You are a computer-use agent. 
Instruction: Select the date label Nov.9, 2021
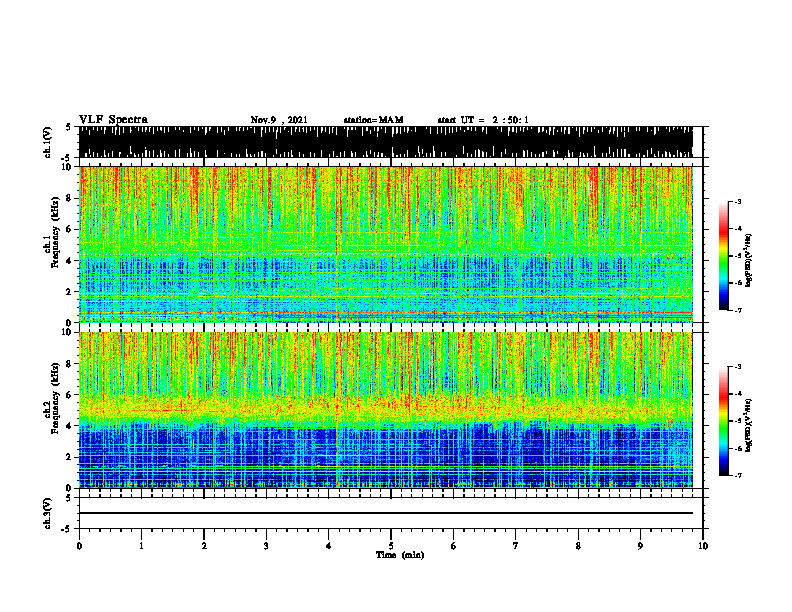pos(279,120)
